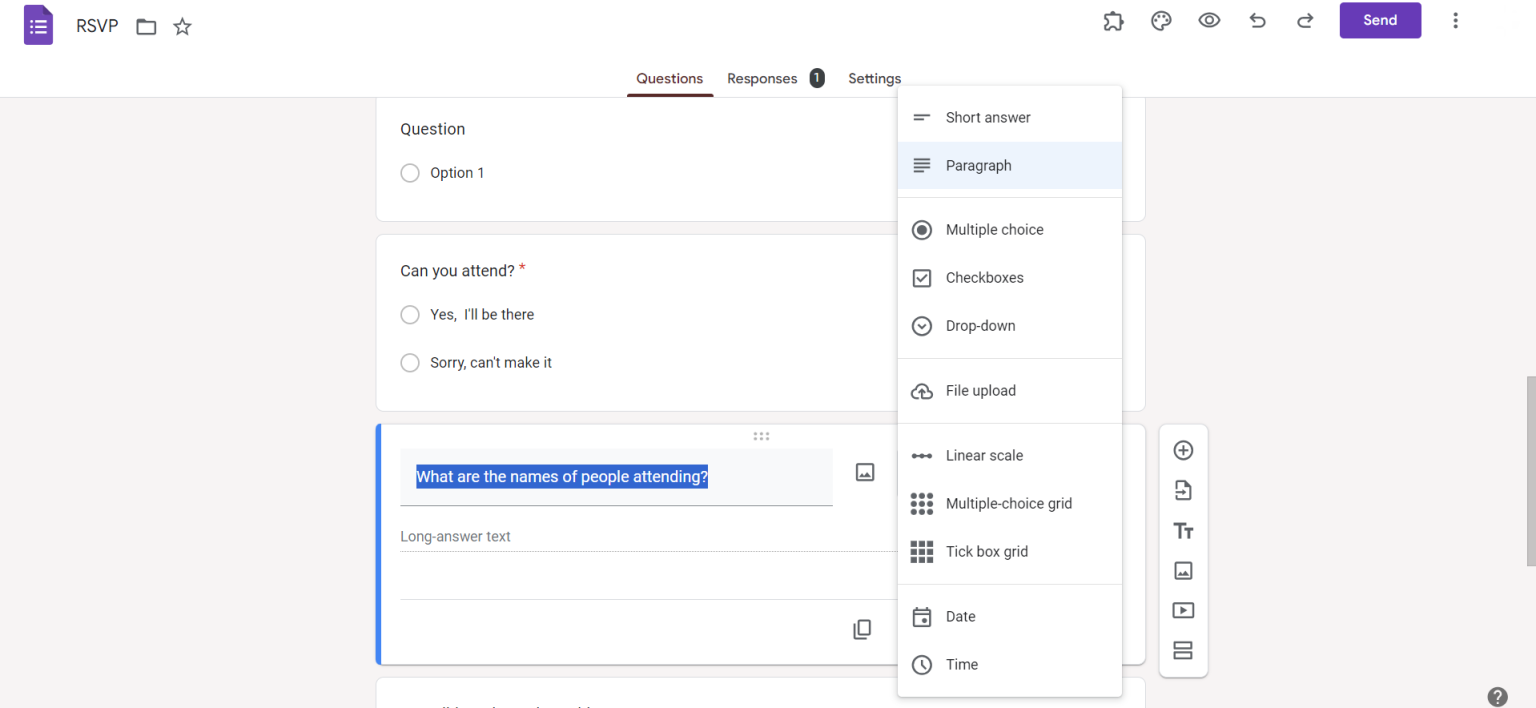Click the "Question" card title

[432, 129]
